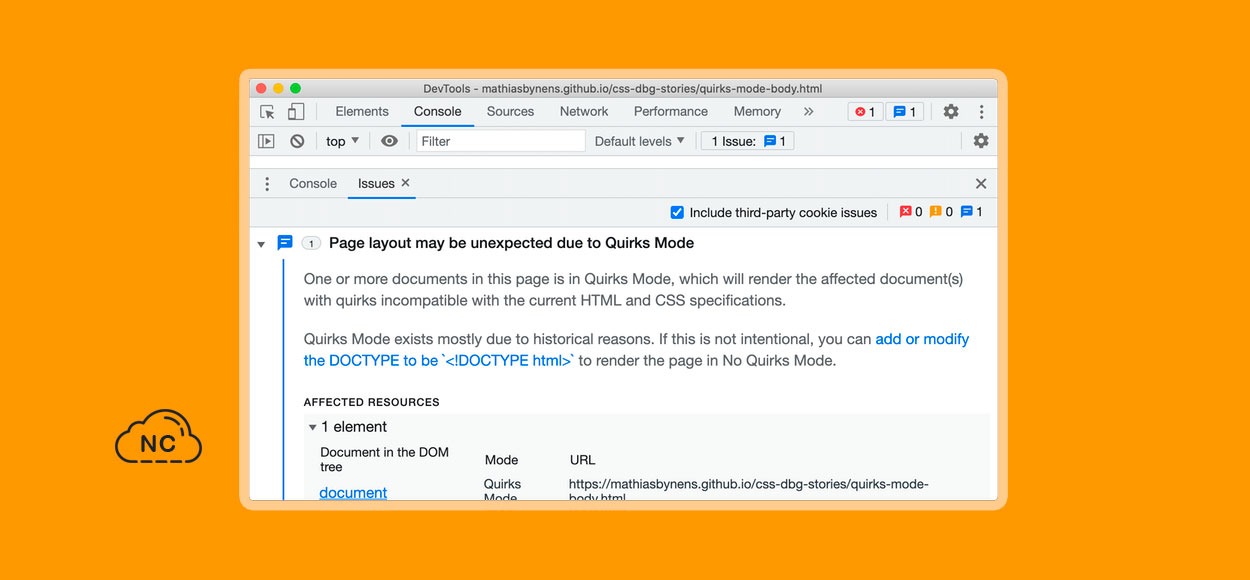Click the mathiasbynens.github.io URL cell
Screen dimensions: 1250x580
click(x=749, y=490)
